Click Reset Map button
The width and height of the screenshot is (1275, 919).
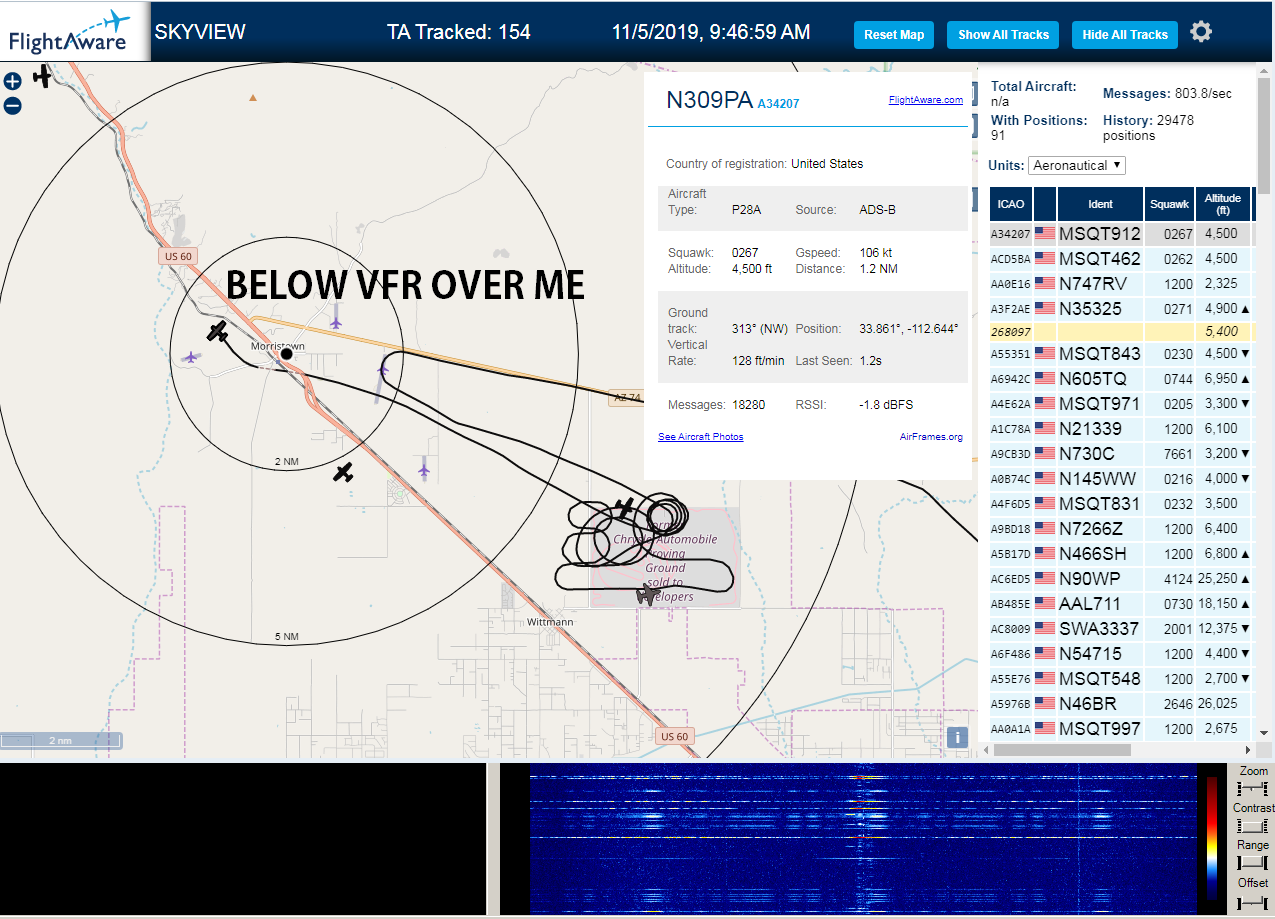894,34
